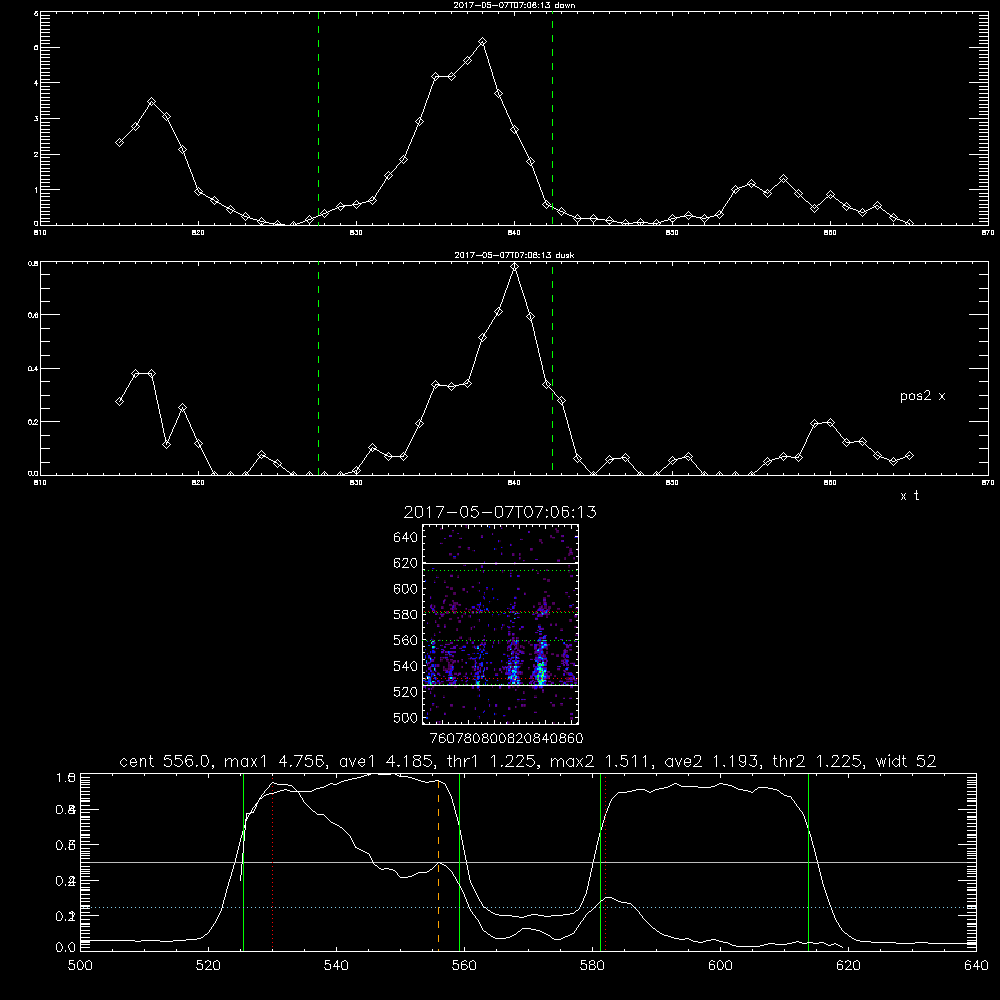Viewport: 1000px width, 1000px height.
Task: Click the right green dashed line in dawn plot
Action: click(x=552, y=119)
